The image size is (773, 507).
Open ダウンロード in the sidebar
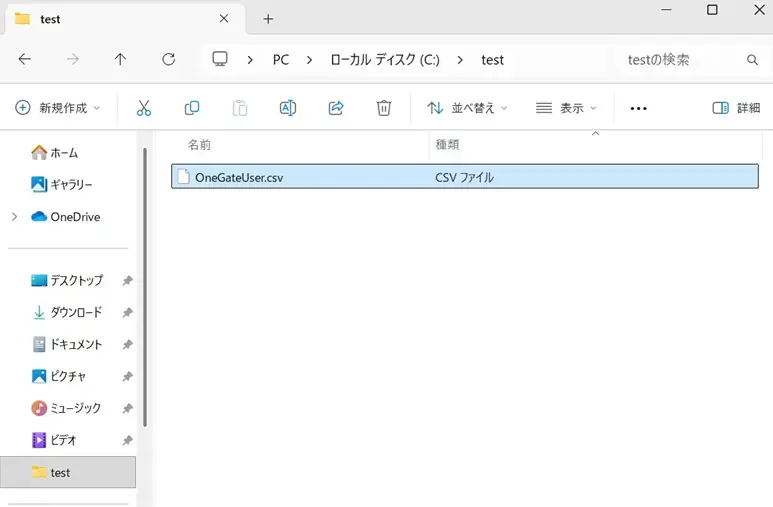click(76, 313)
